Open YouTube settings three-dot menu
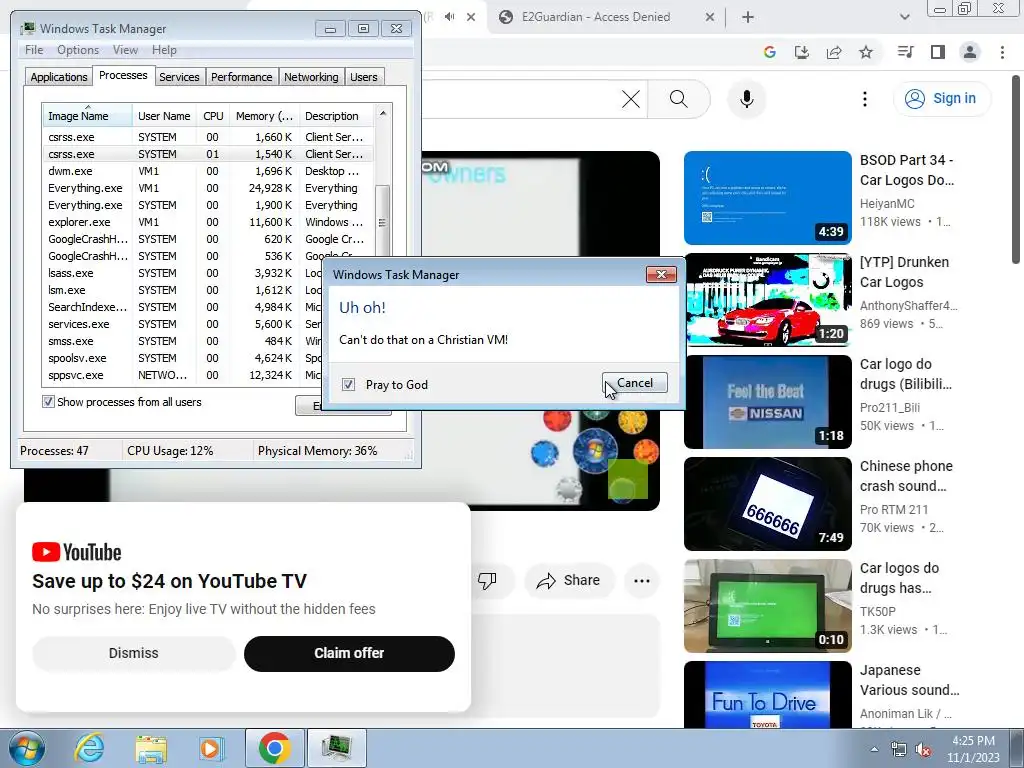 [x=865, y=99]
